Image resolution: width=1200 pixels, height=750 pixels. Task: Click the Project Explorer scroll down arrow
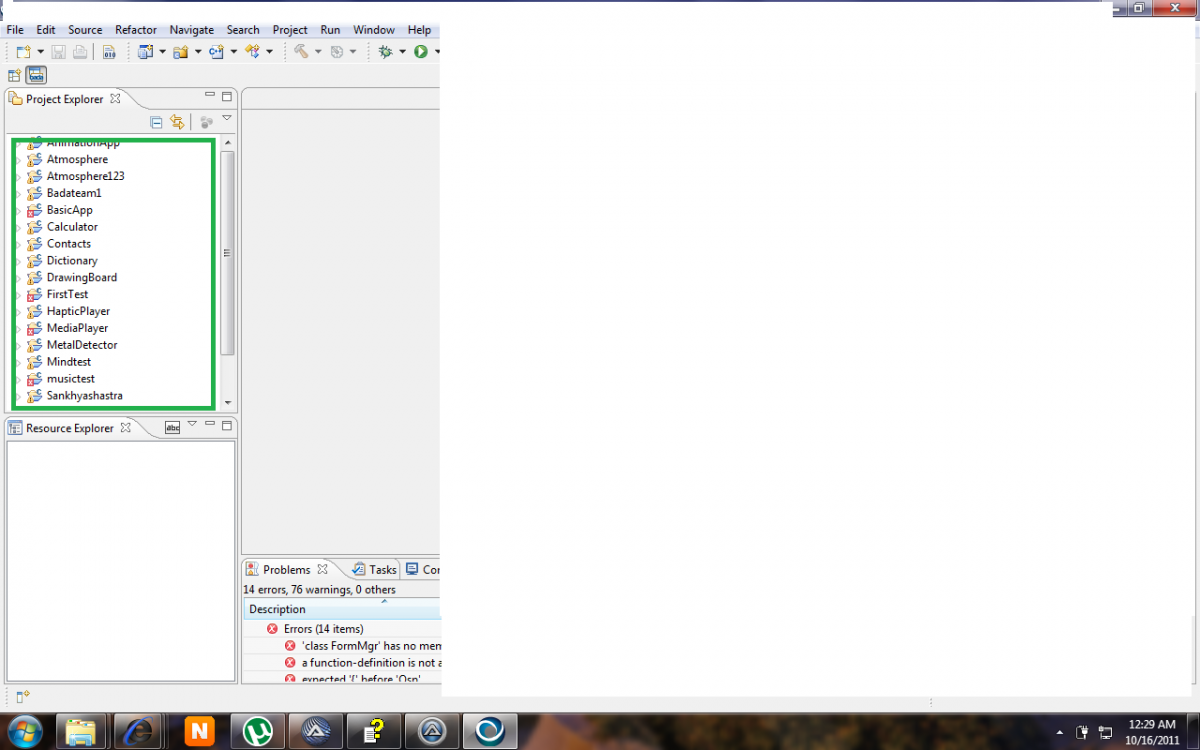point(228,402)
